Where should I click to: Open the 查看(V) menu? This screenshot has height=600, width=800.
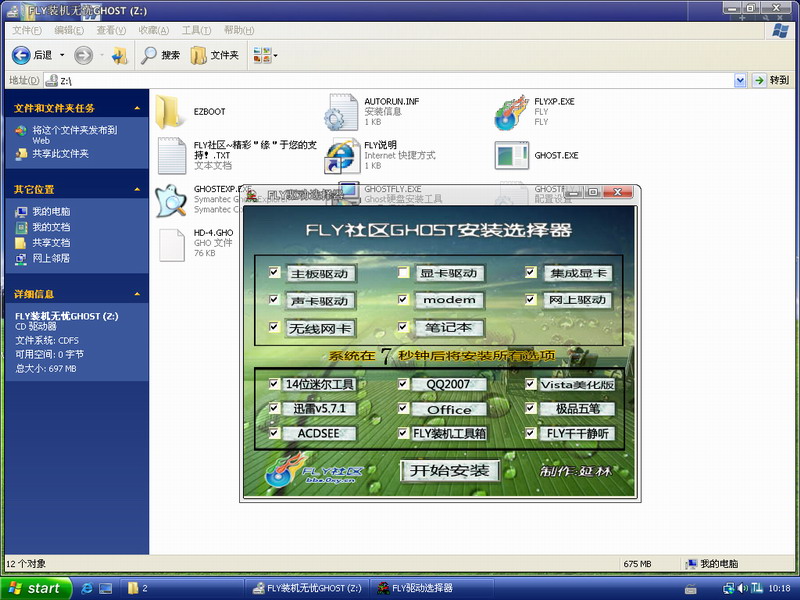pos(111,31)
